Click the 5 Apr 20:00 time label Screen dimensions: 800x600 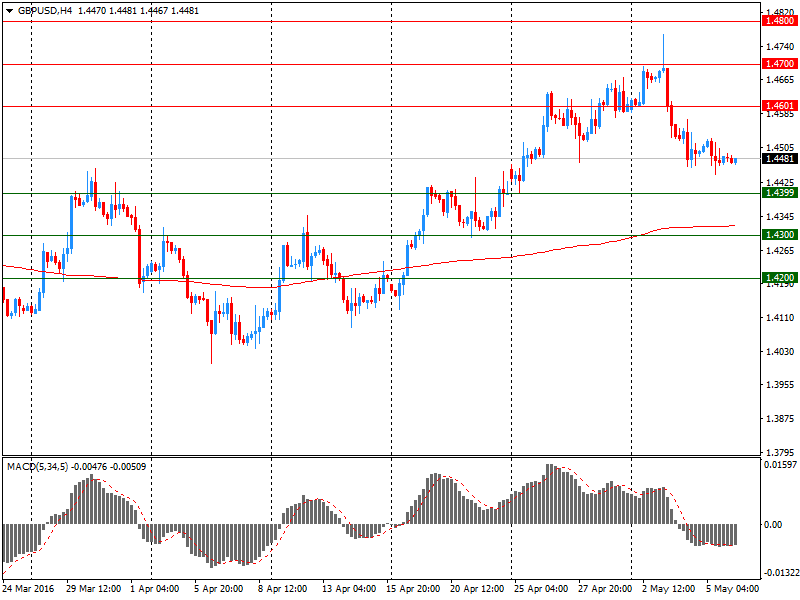[x=218, y=589]
